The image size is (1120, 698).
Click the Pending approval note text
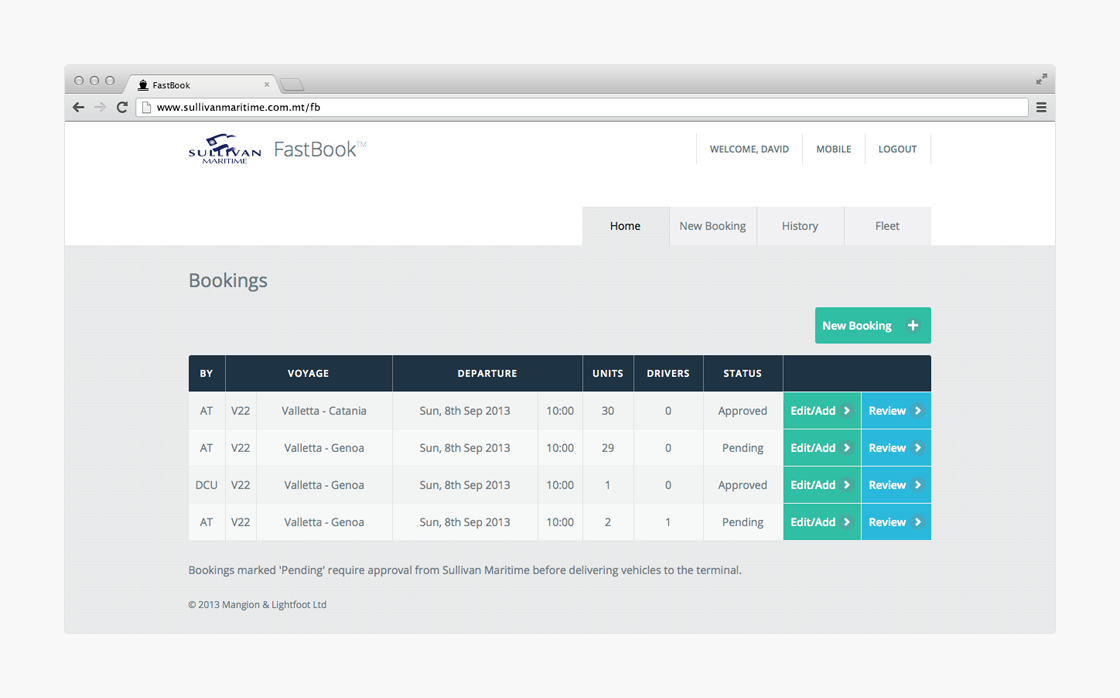pos(465,570)
